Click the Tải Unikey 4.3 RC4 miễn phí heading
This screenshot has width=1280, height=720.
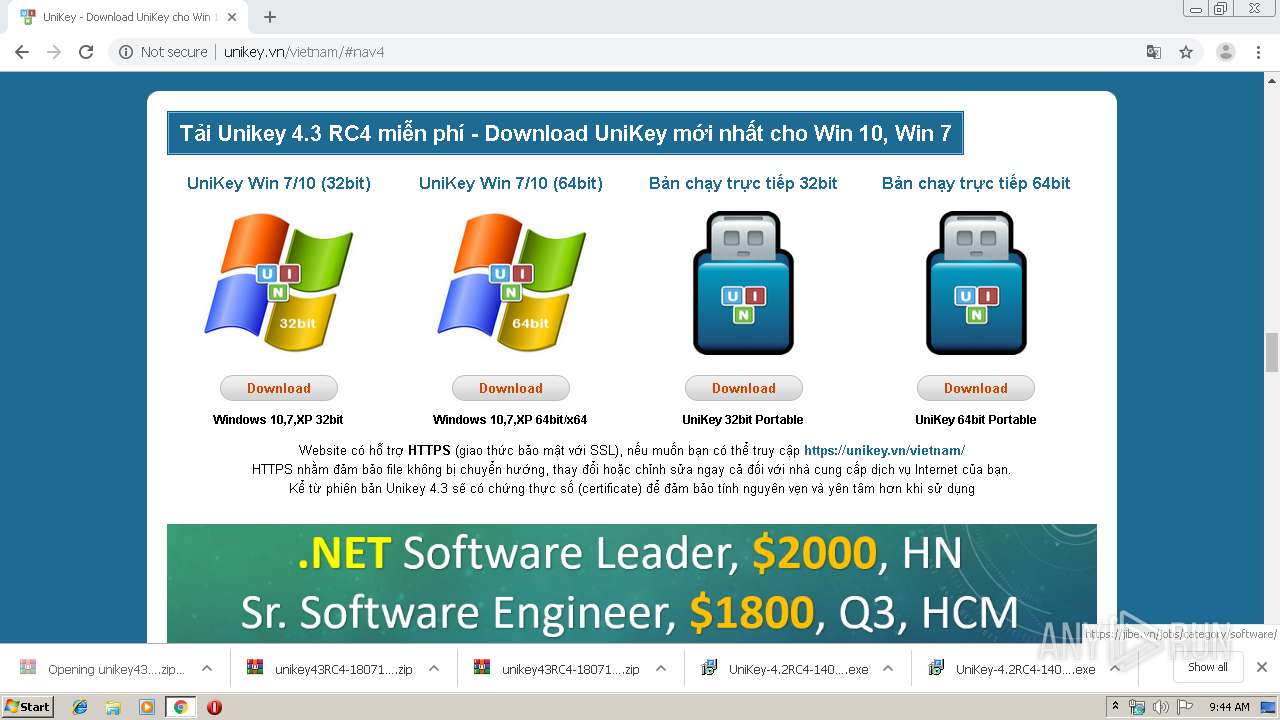(x=565, y=133)
